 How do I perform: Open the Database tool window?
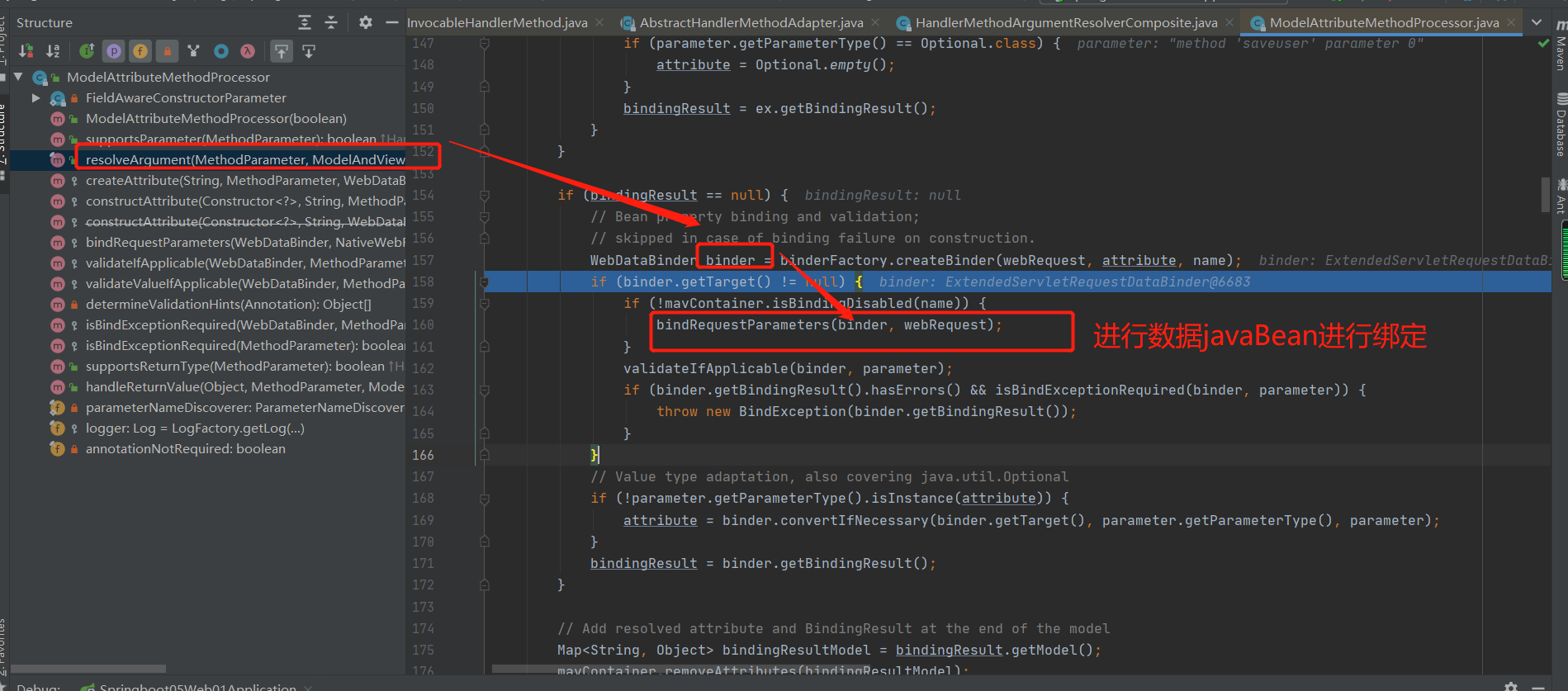1561,126
